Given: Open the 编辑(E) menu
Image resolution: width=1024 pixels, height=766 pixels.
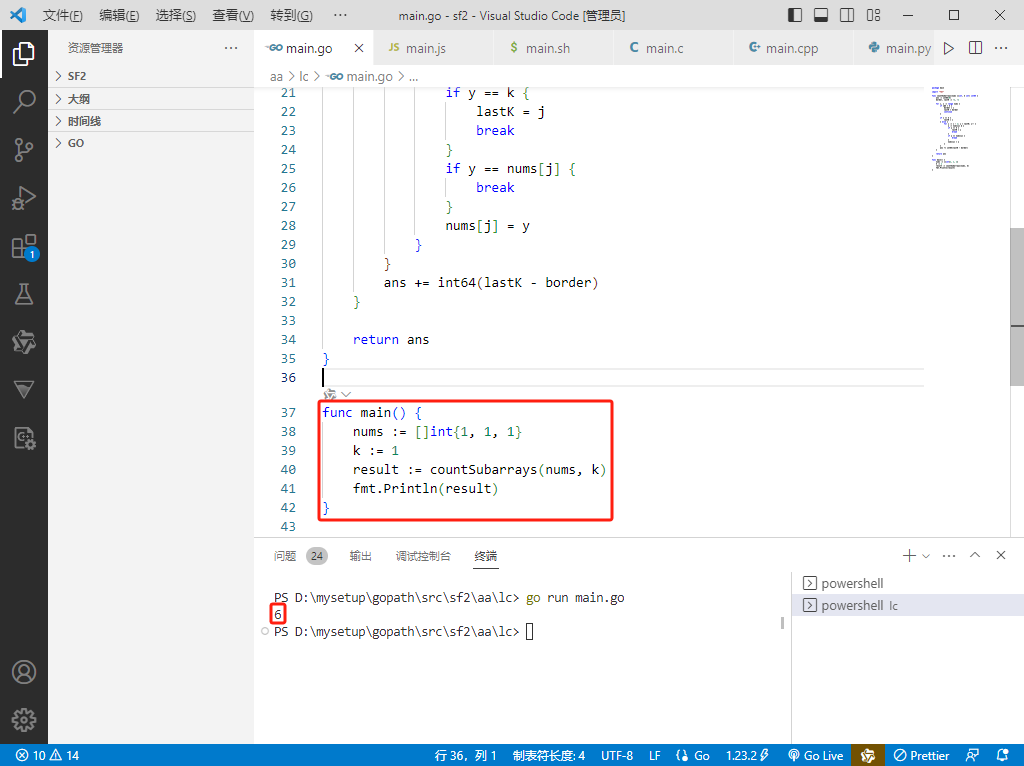Looking at the screenshot, I should tap(119, 15).
